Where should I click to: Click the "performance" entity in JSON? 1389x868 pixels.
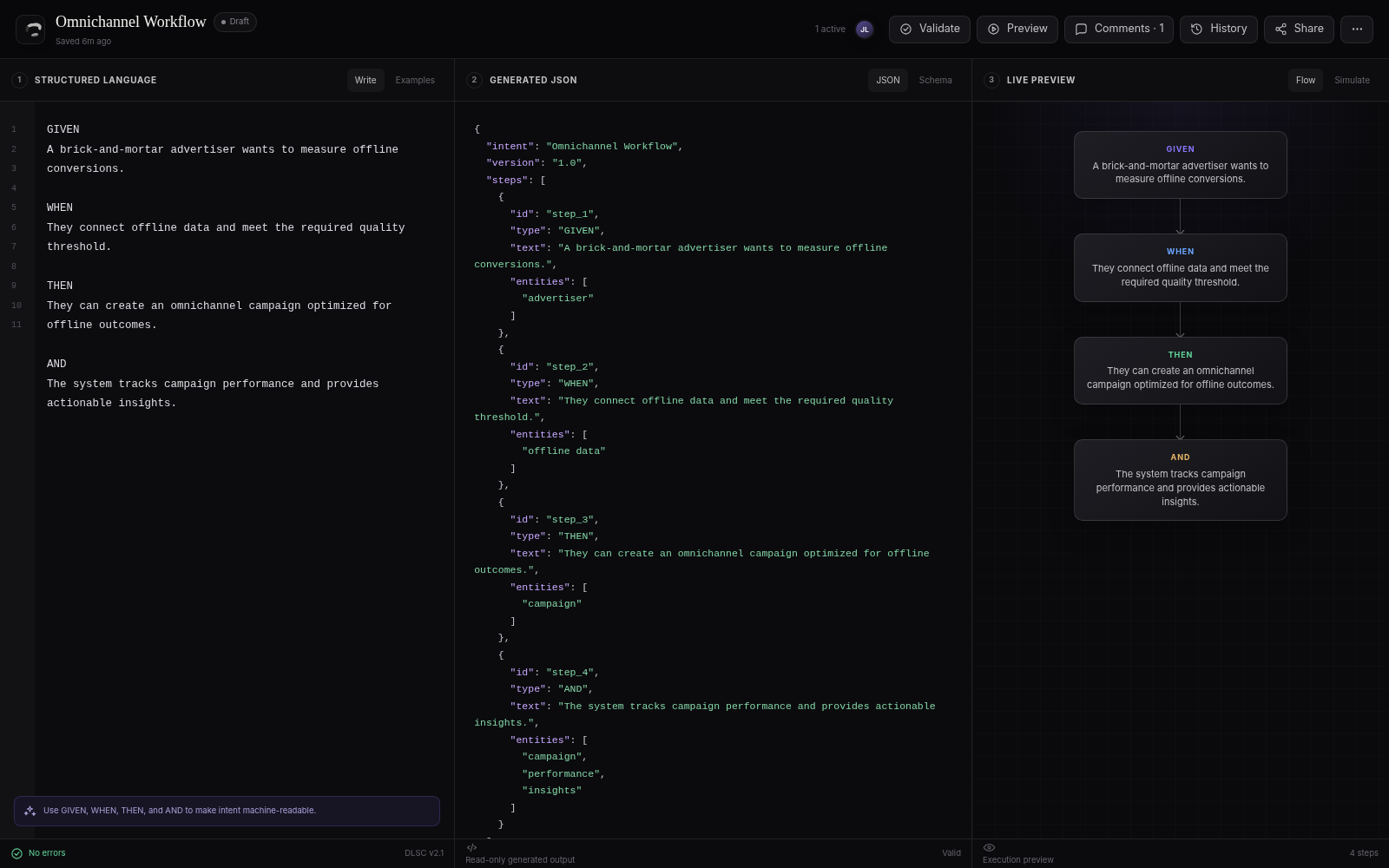[x=560, y=774]
